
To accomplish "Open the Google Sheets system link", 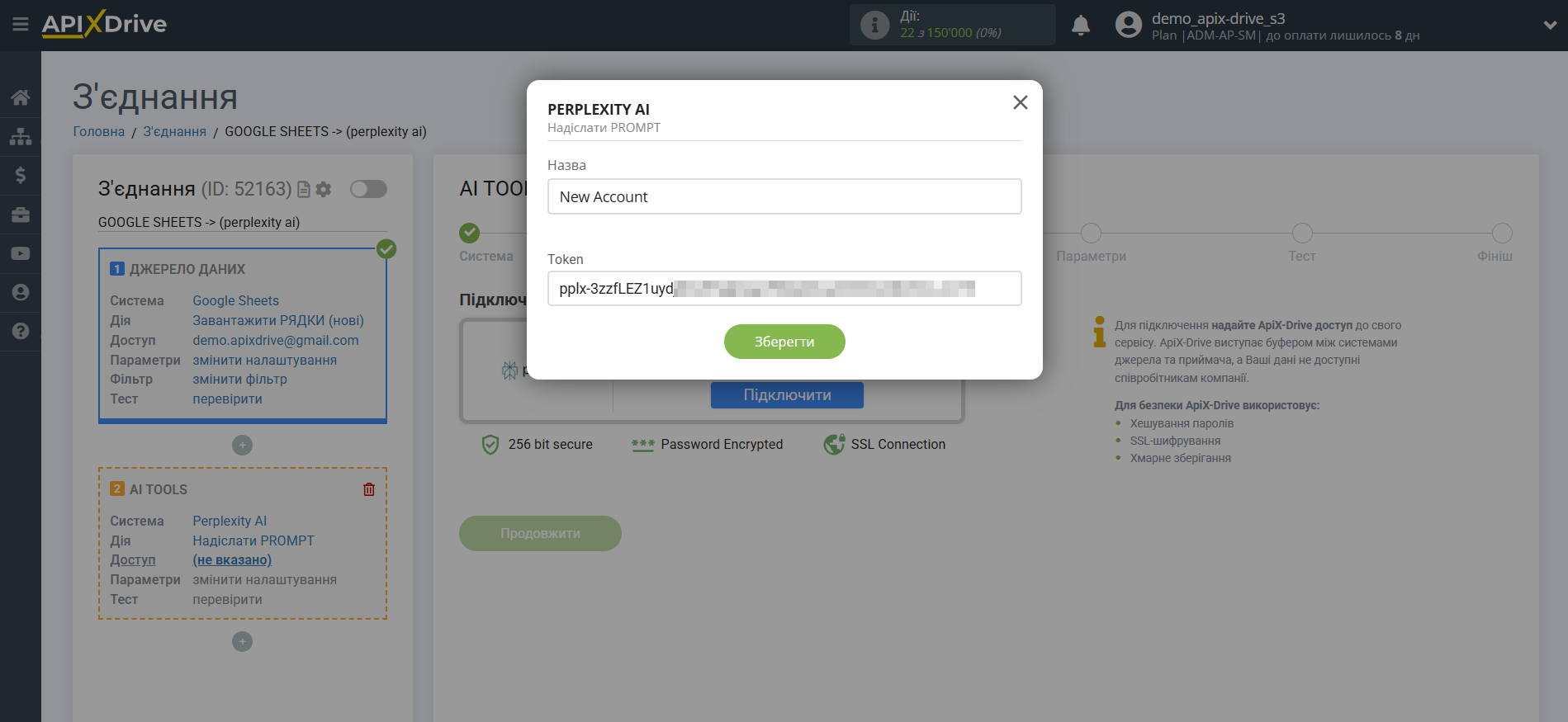I will tap(236, 300).
